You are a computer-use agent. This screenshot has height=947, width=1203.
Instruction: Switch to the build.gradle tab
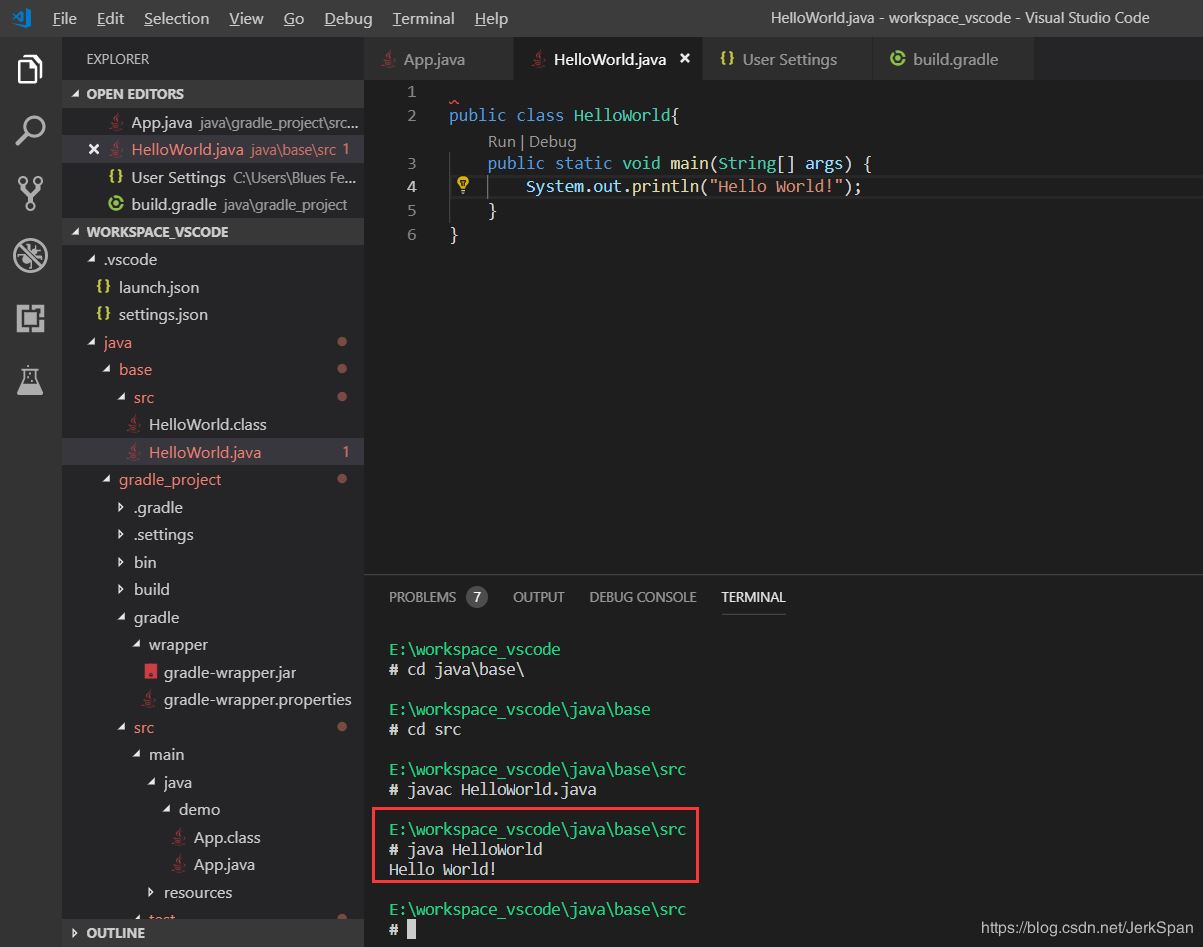coord(954,59)
